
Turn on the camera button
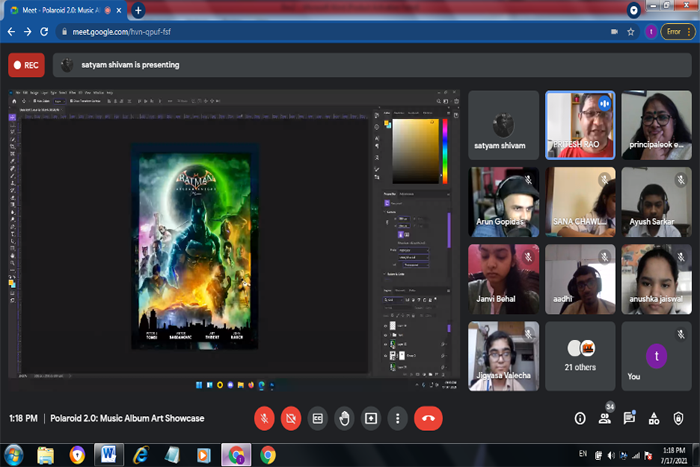tap(291, 418)
